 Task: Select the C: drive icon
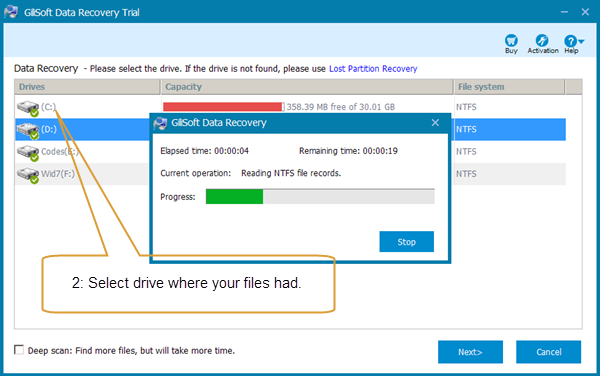click(x=28, y=108)
